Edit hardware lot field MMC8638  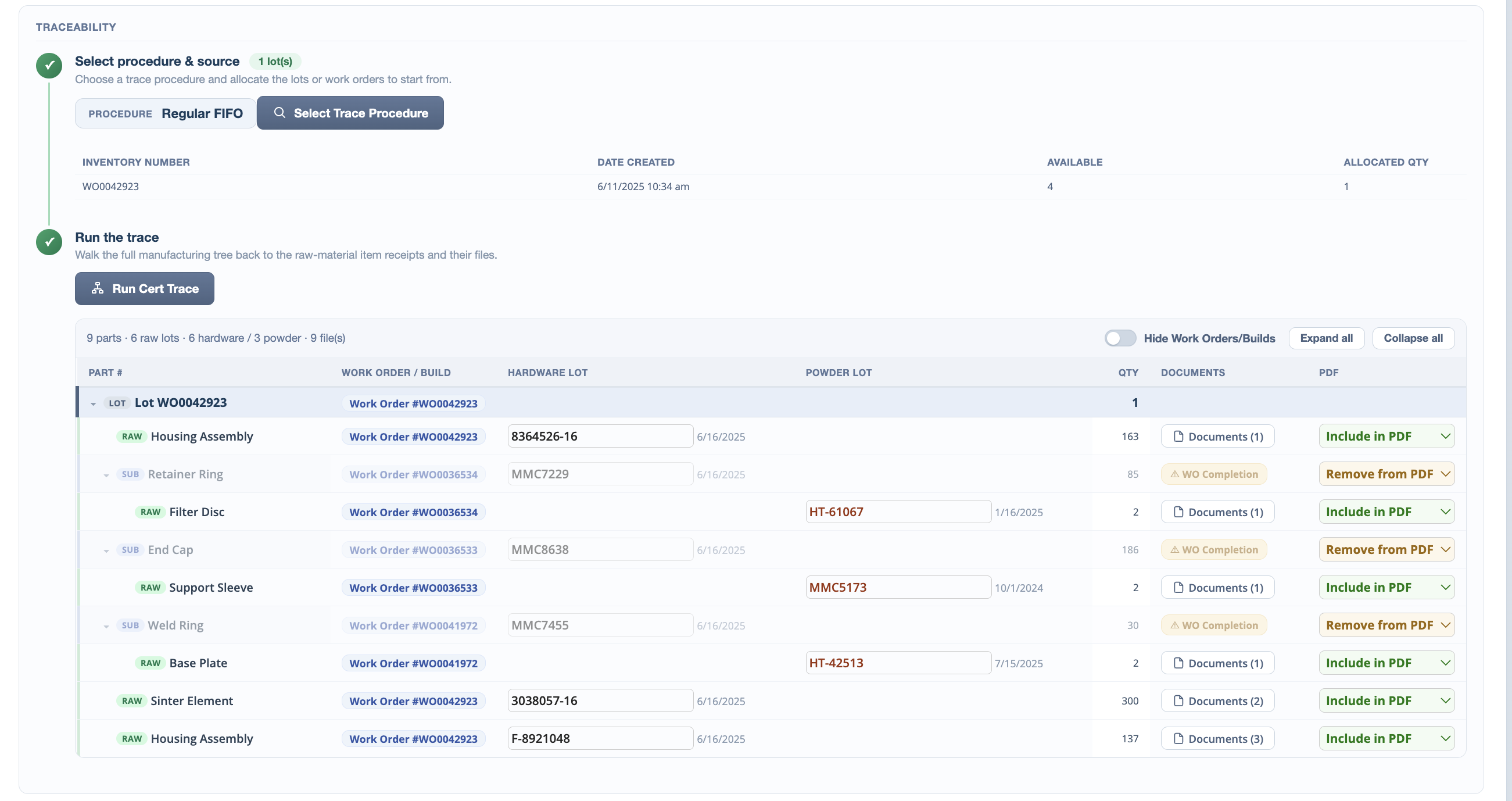[x=600, y=550]
